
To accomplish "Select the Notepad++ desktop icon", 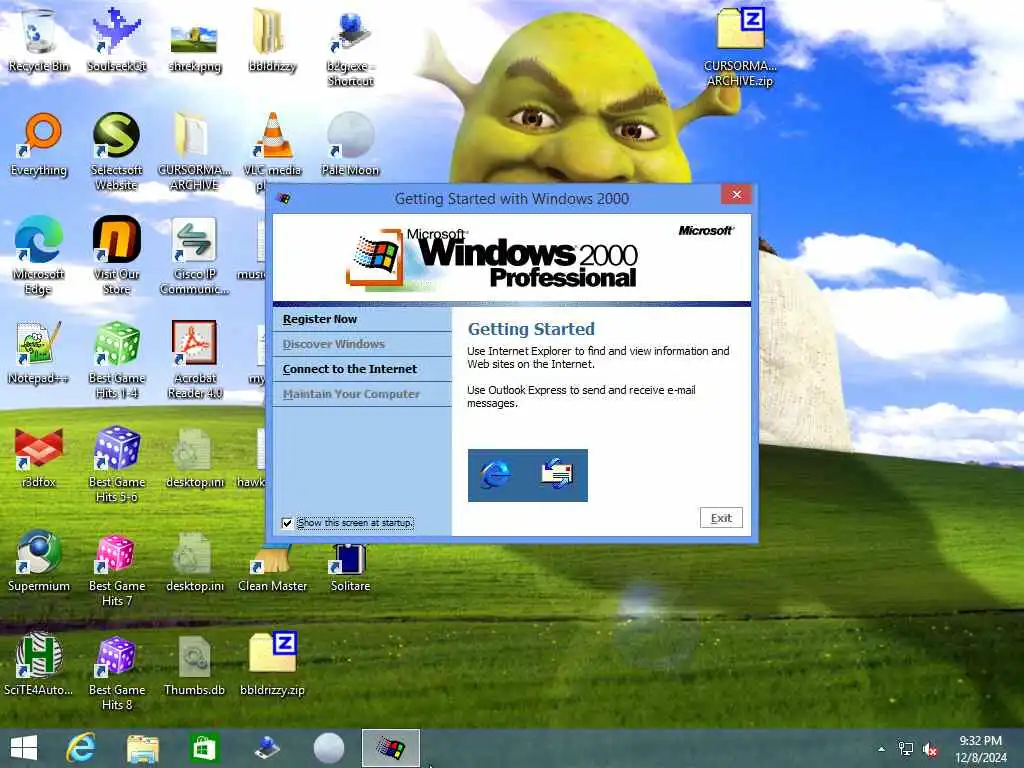I will coord(39,353).
